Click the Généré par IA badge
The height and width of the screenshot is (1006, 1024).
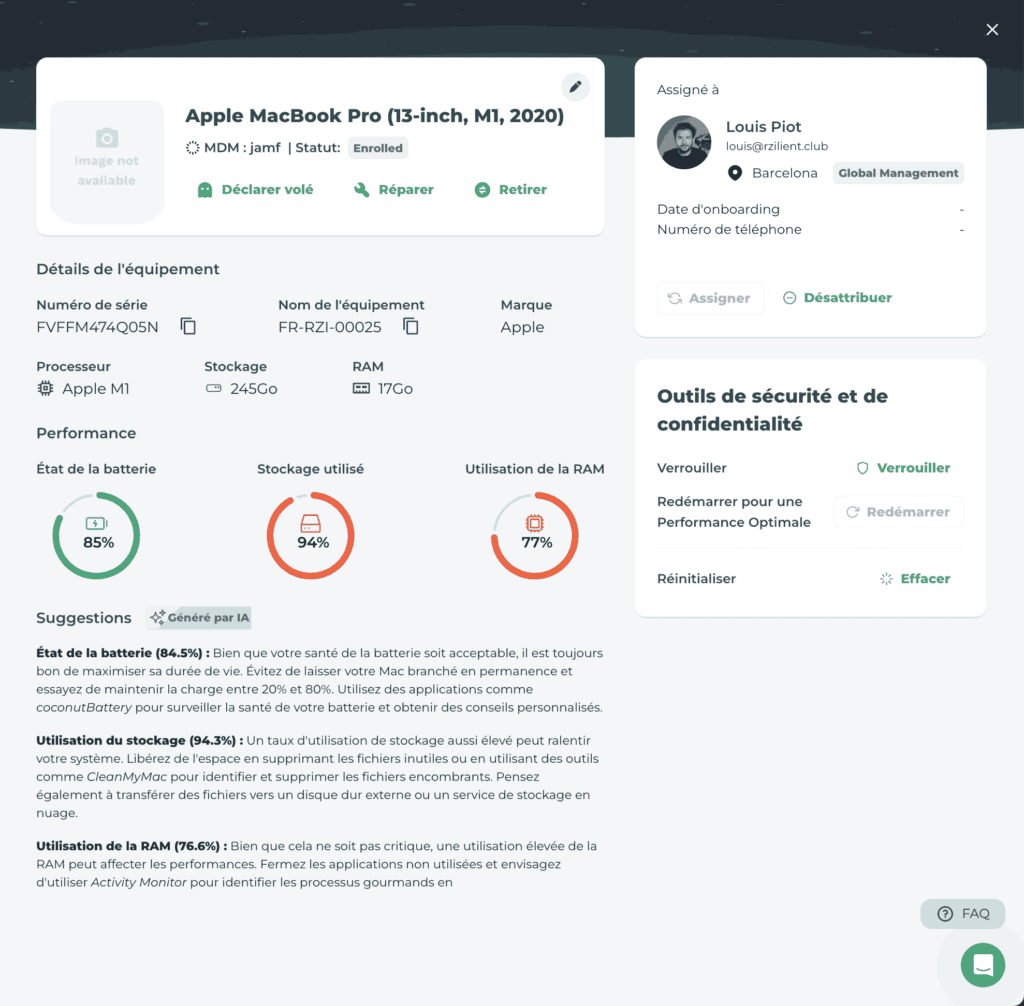click(x=199, y=618)
